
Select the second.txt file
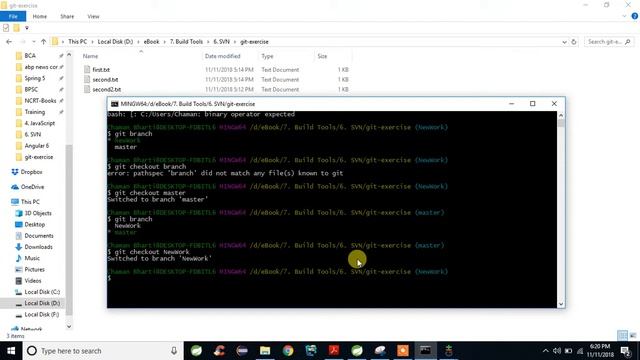(x=105, y=80)
